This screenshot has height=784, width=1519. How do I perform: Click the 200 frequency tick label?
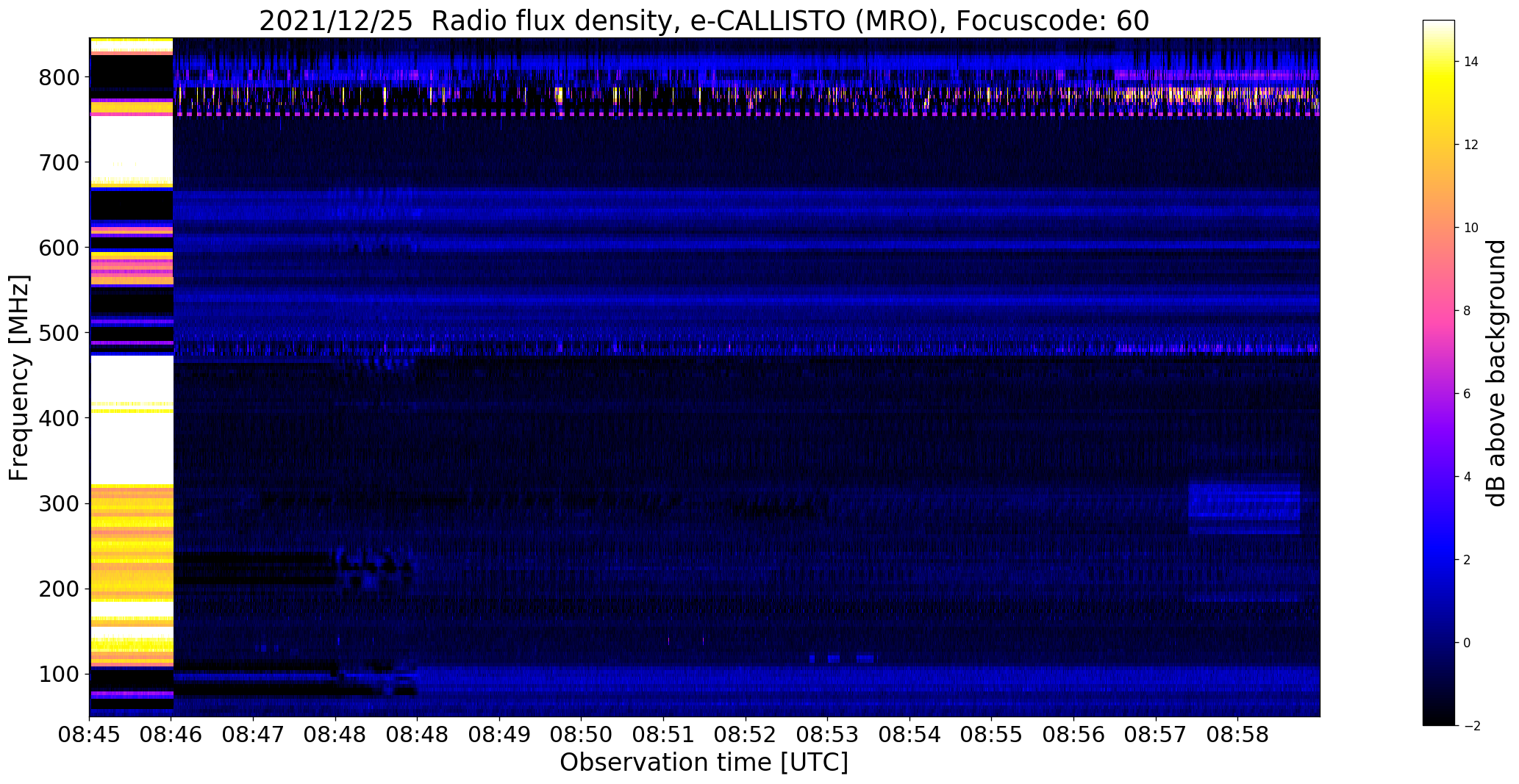(x=58, y=589)
